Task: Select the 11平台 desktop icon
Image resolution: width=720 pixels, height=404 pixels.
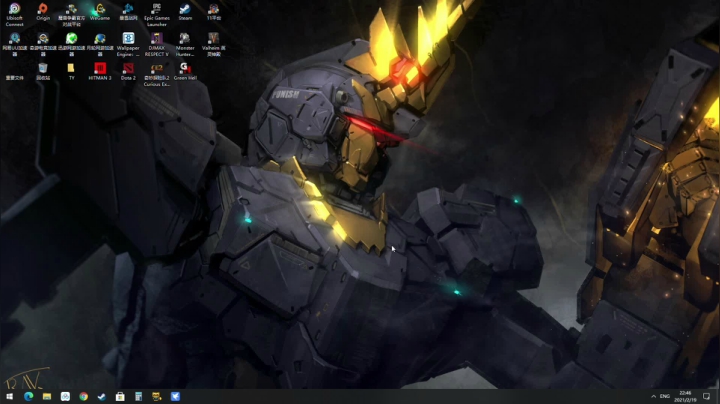Action: point(214,11)
